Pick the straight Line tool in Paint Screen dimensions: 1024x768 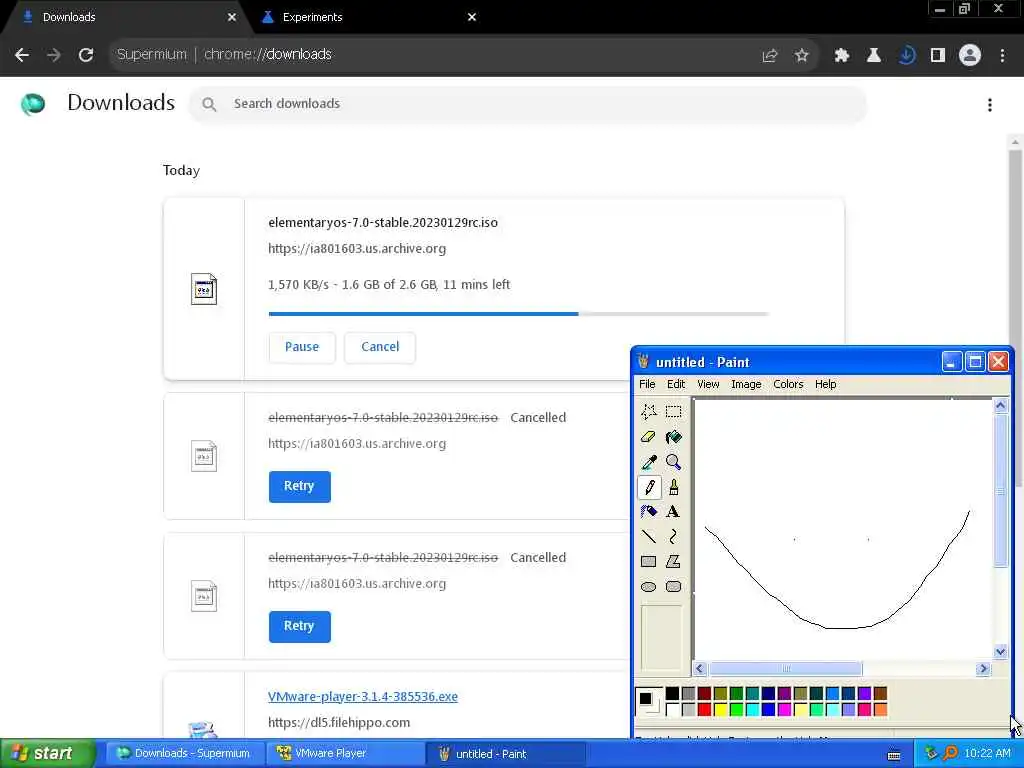pos(648,537)
